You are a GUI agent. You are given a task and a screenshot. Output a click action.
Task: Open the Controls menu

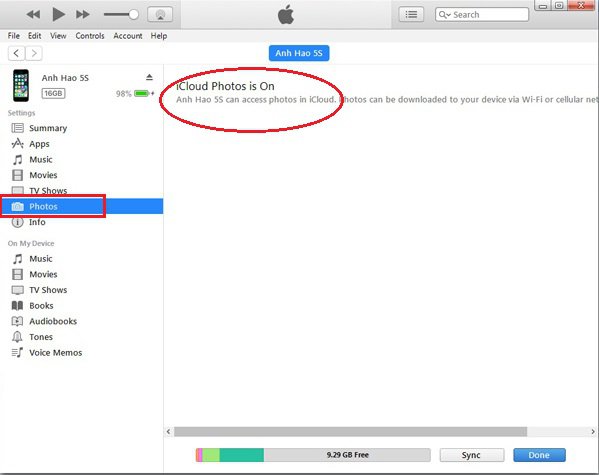point(90,36)
